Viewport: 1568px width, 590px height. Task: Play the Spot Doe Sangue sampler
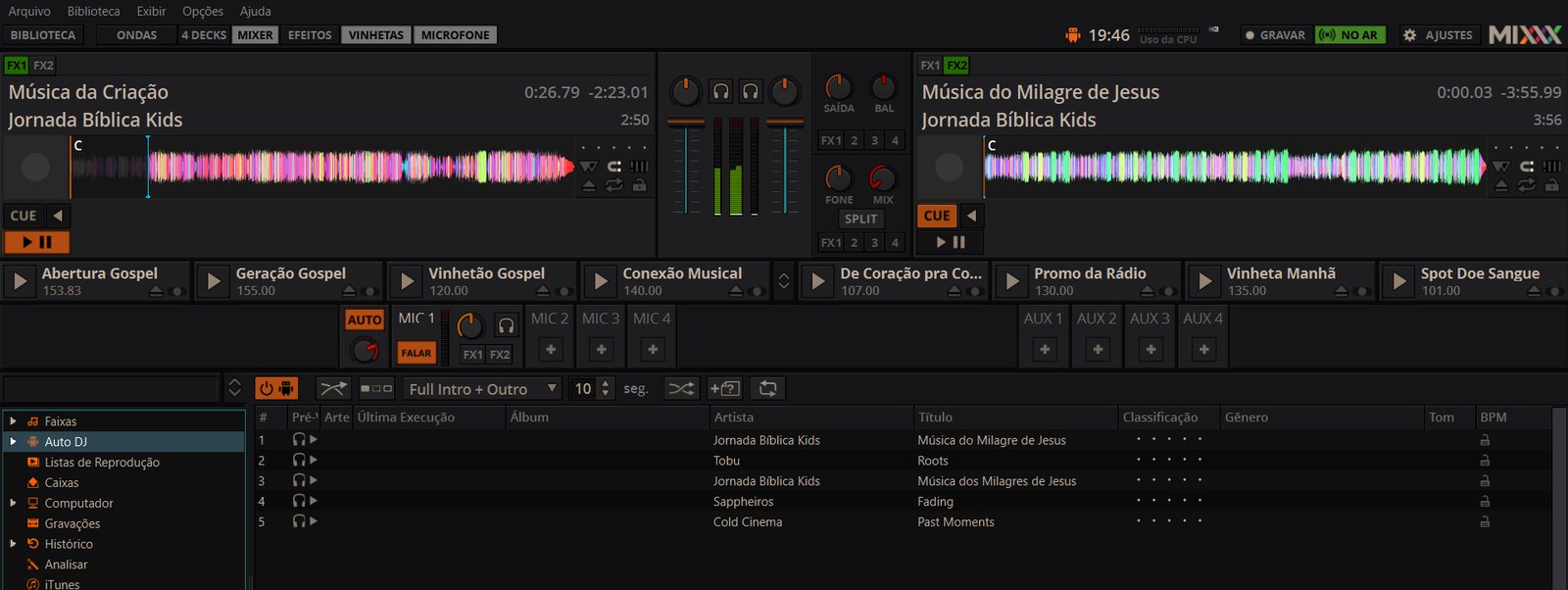pyautogui.click(x=1397, y=281)
